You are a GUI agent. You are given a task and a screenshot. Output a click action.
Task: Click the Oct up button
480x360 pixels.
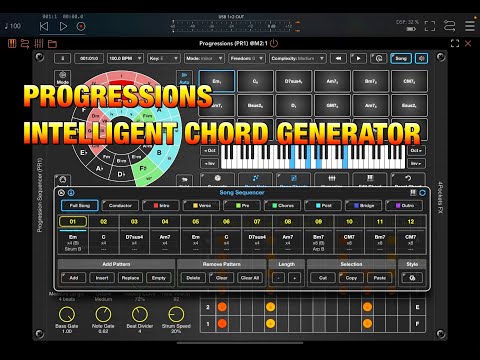[416, 150]
